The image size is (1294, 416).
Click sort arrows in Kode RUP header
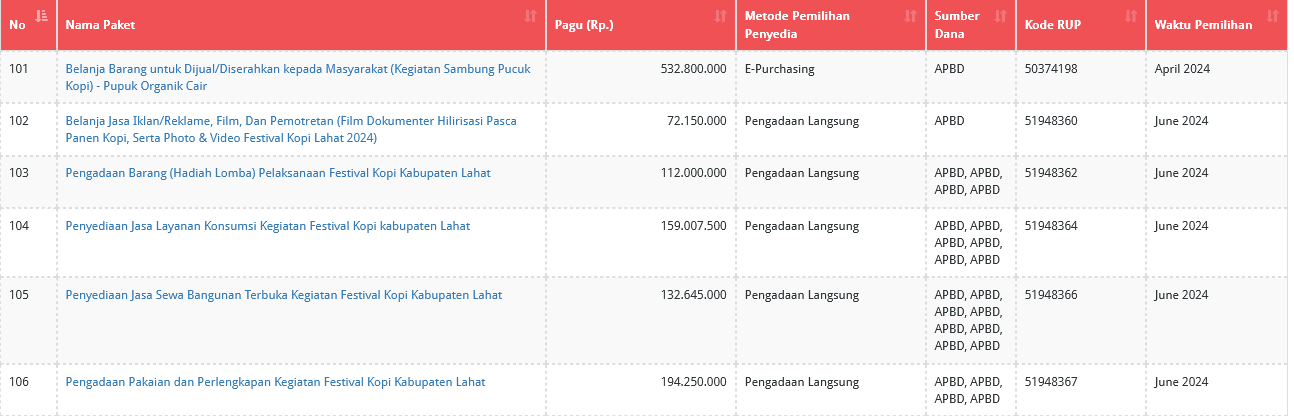1130,16
